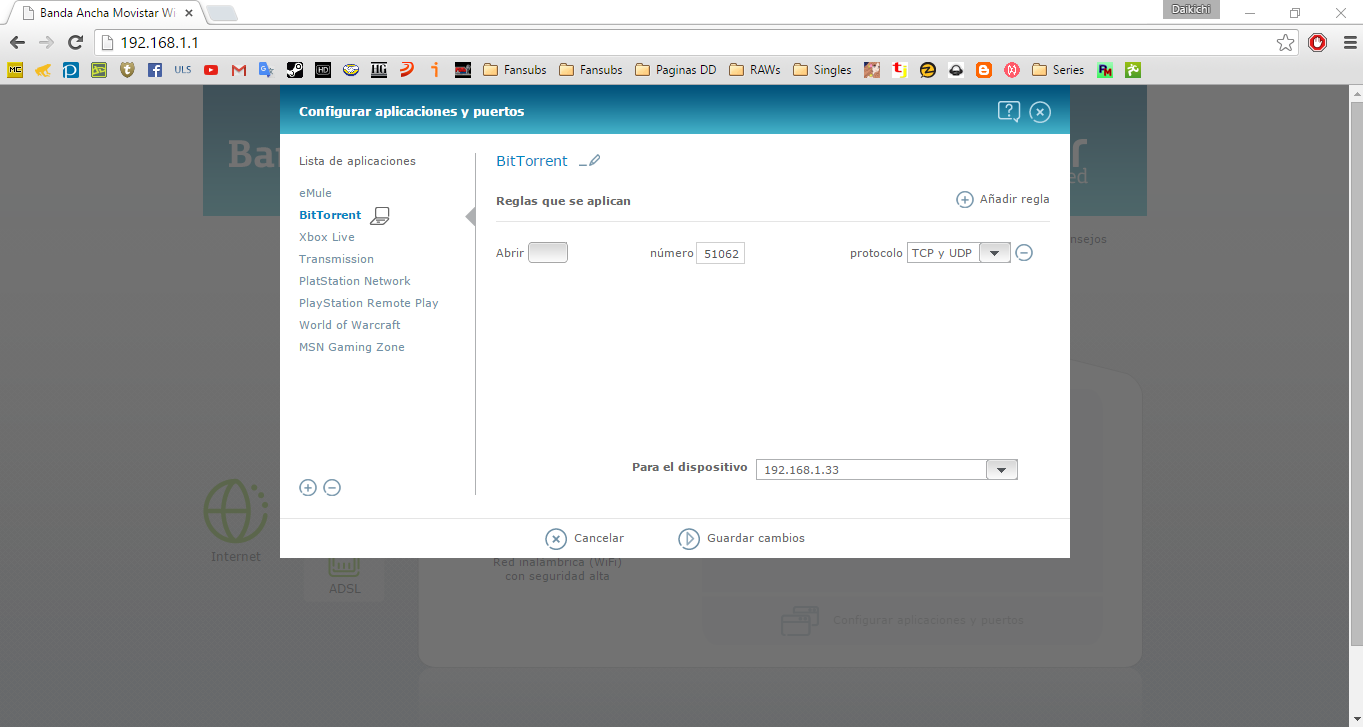1363x727 pixels.
Task: Add a new application with the plus icon
Action: pos(308,488)
